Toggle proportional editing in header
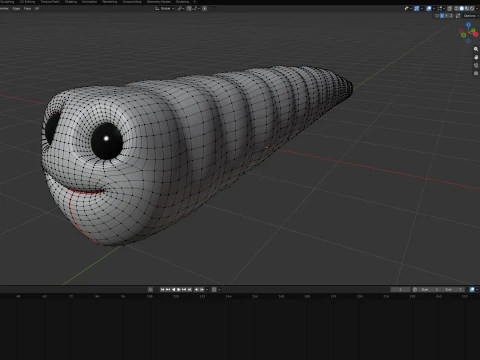Viewport: 480px width, 360px height. pos(204,8)
